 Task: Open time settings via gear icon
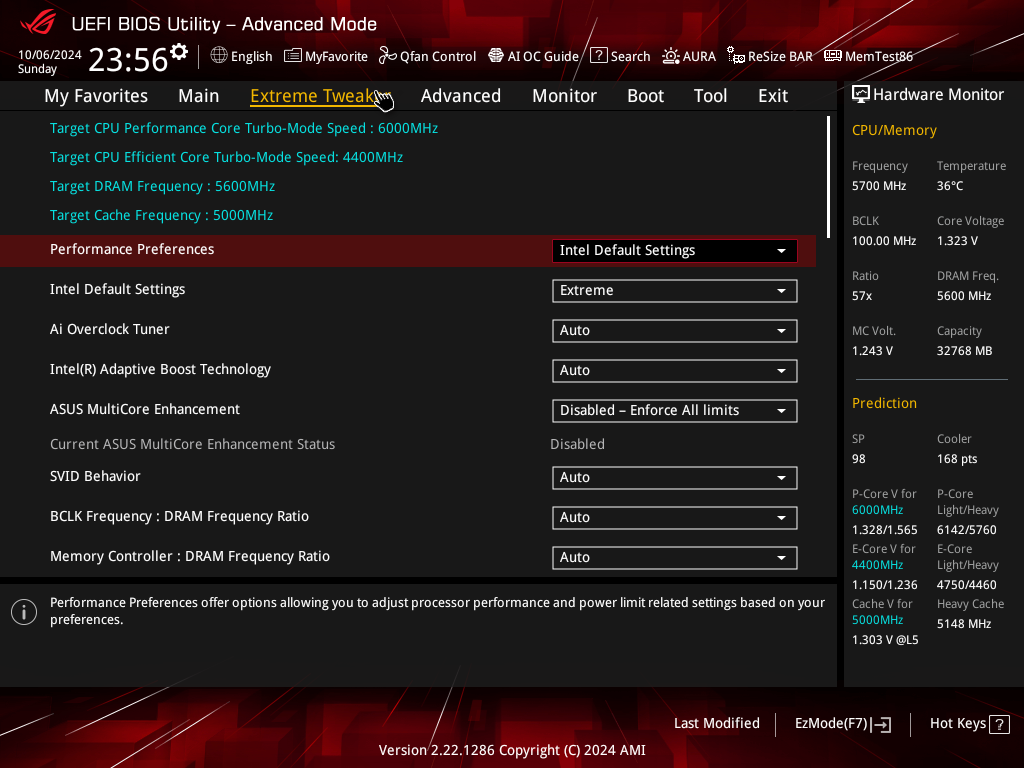pyautogui.click(x=179, y=51)
